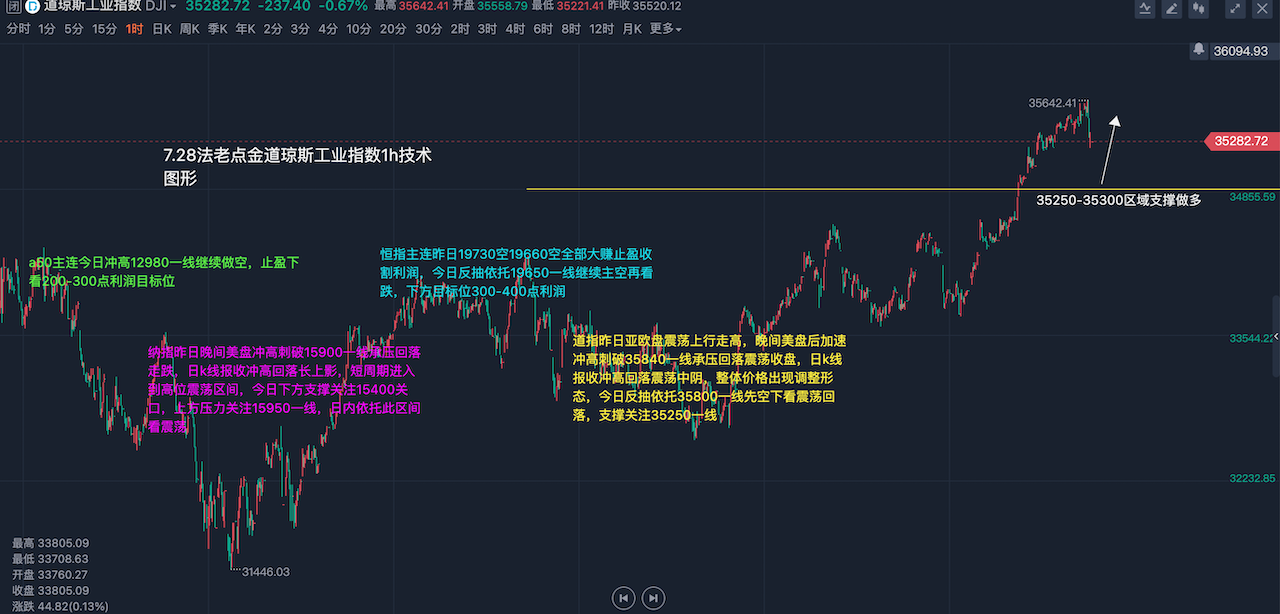Viewport: 1280px width, 614px height.
Task: Select the pencil drawing tool
Action: point(1172,9)
